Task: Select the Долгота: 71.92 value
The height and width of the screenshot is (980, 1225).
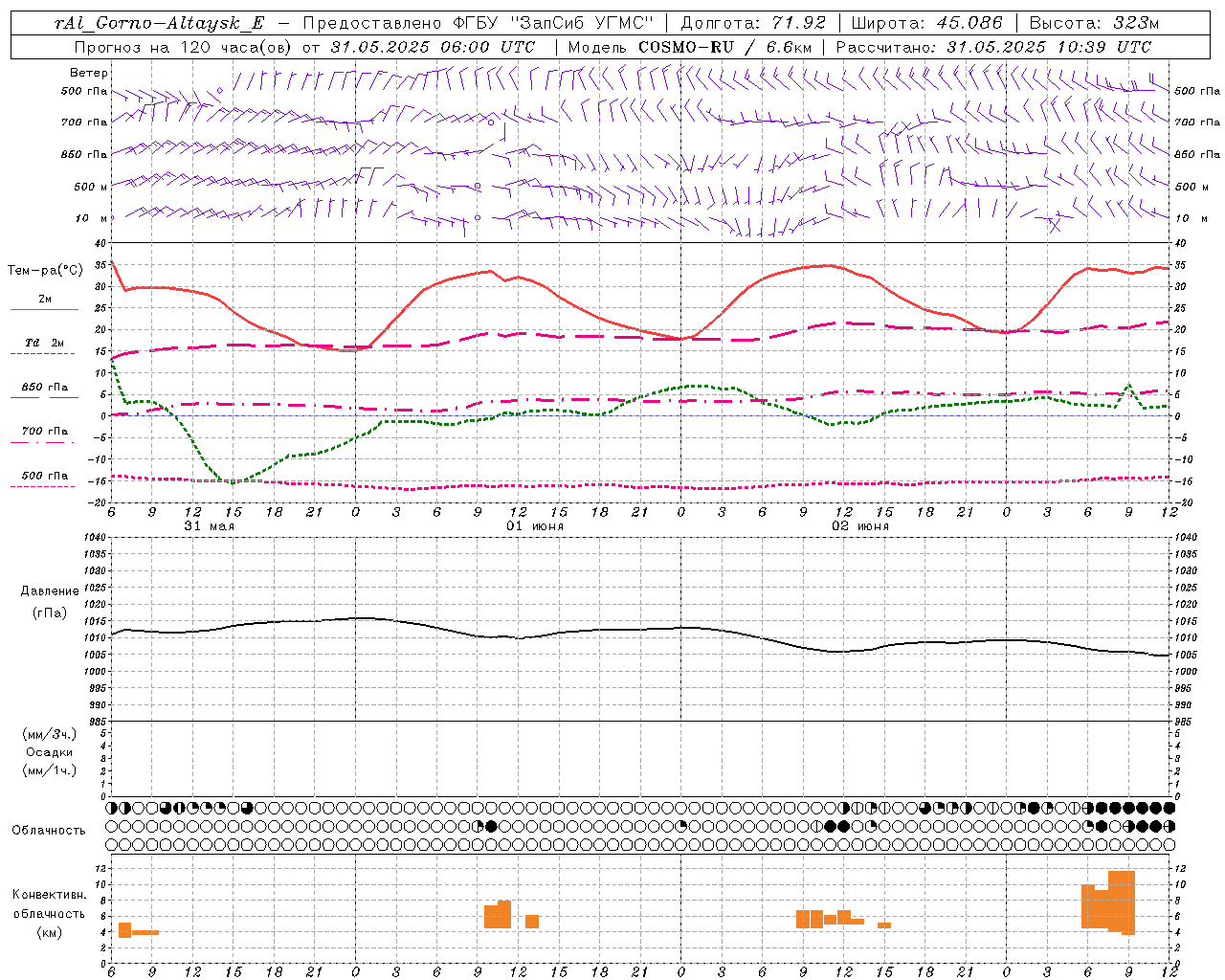Action: [x=753, y=23]
